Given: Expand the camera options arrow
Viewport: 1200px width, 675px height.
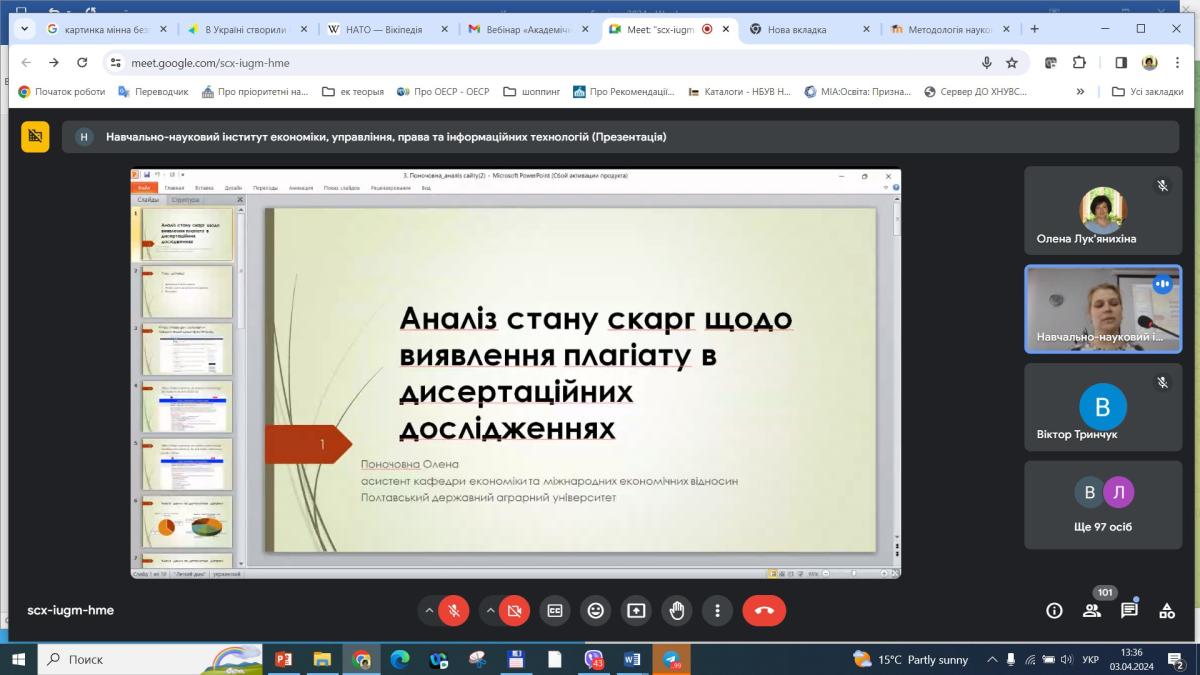Looking at the screenshot, I should tap(489, 610).
